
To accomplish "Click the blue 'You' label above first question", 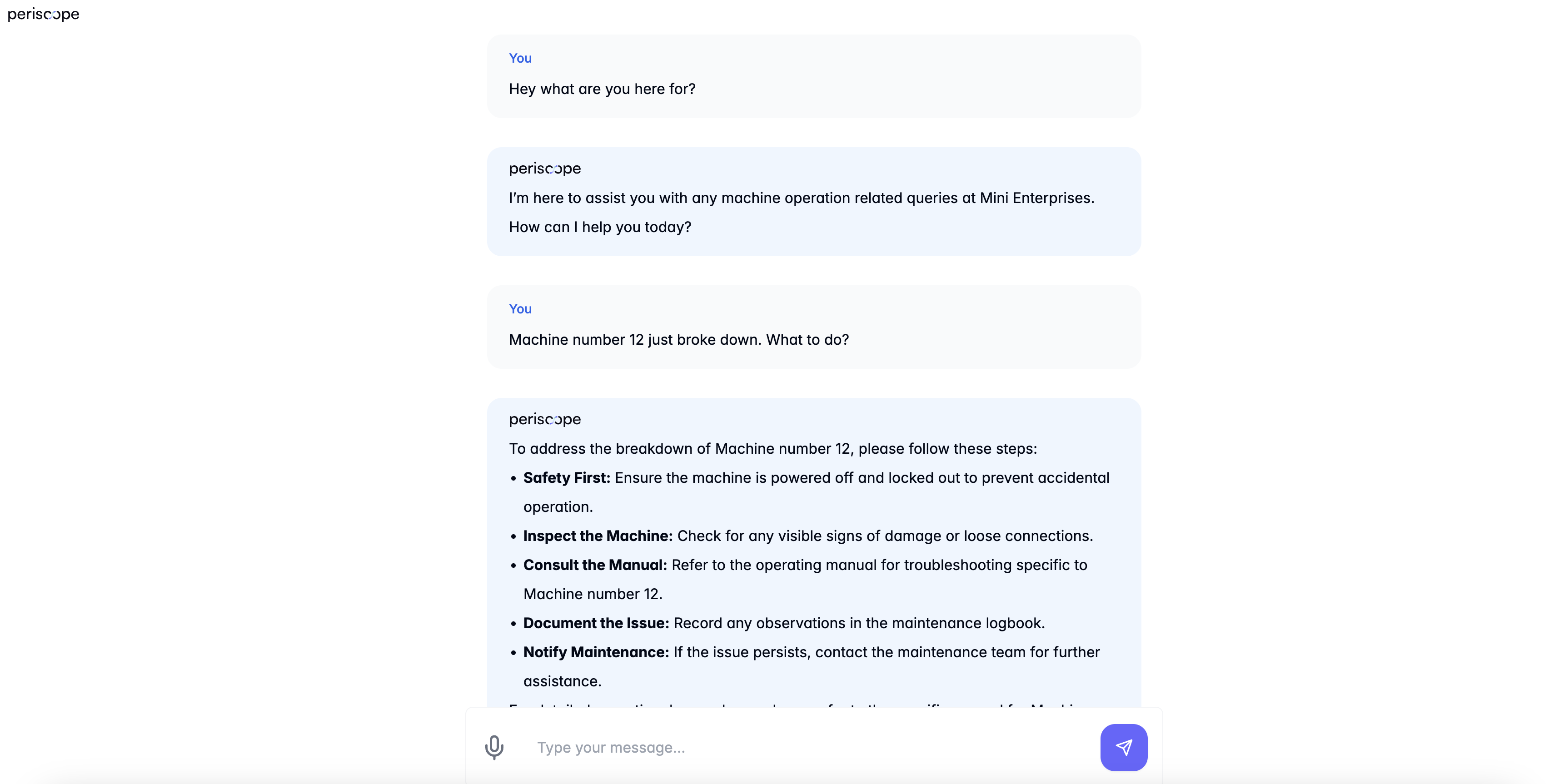I will (520, 58).
